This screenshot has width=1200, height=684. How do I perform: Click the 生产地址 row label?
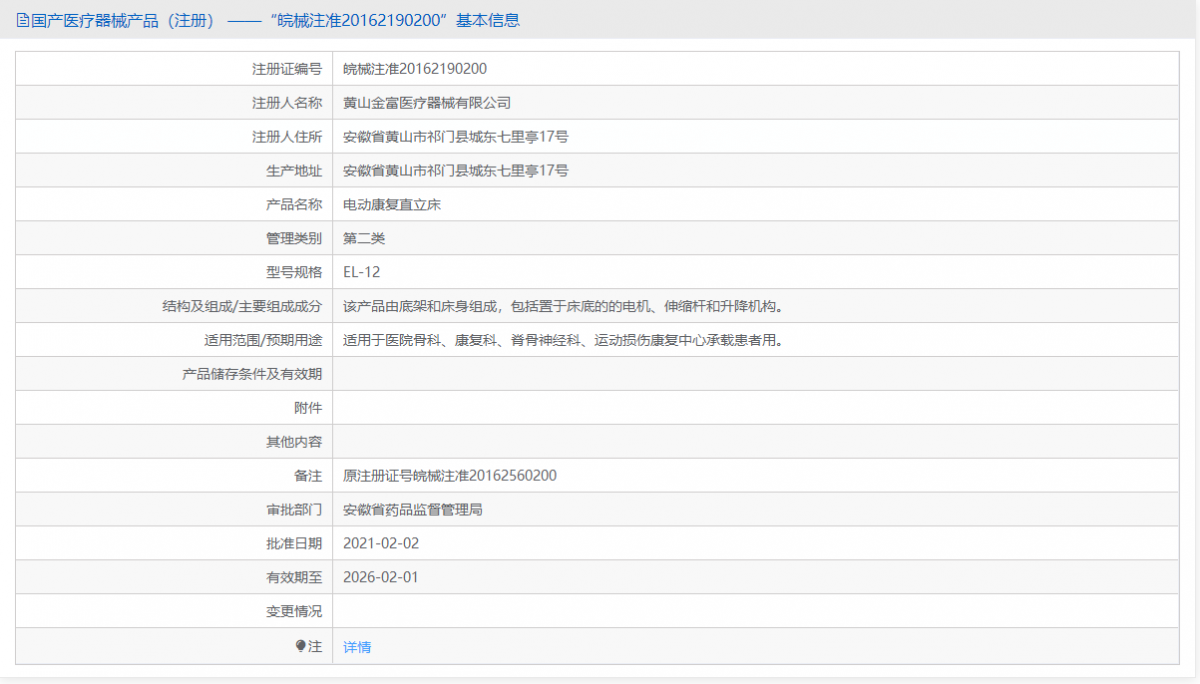pos(294,171)
